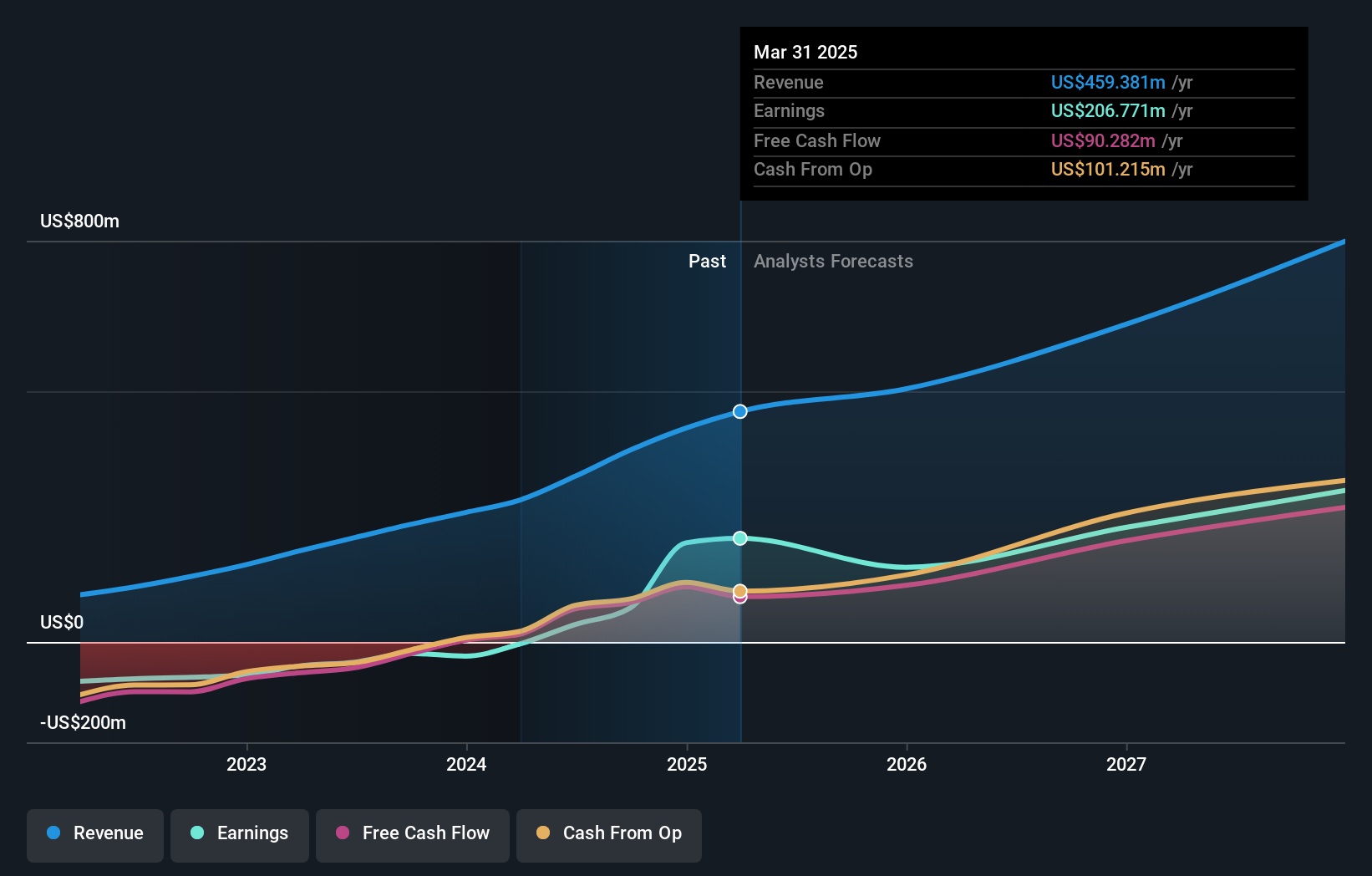Click the Cash From Op tooltip label
1372x876 pixels.
click(x=813, y=169)
